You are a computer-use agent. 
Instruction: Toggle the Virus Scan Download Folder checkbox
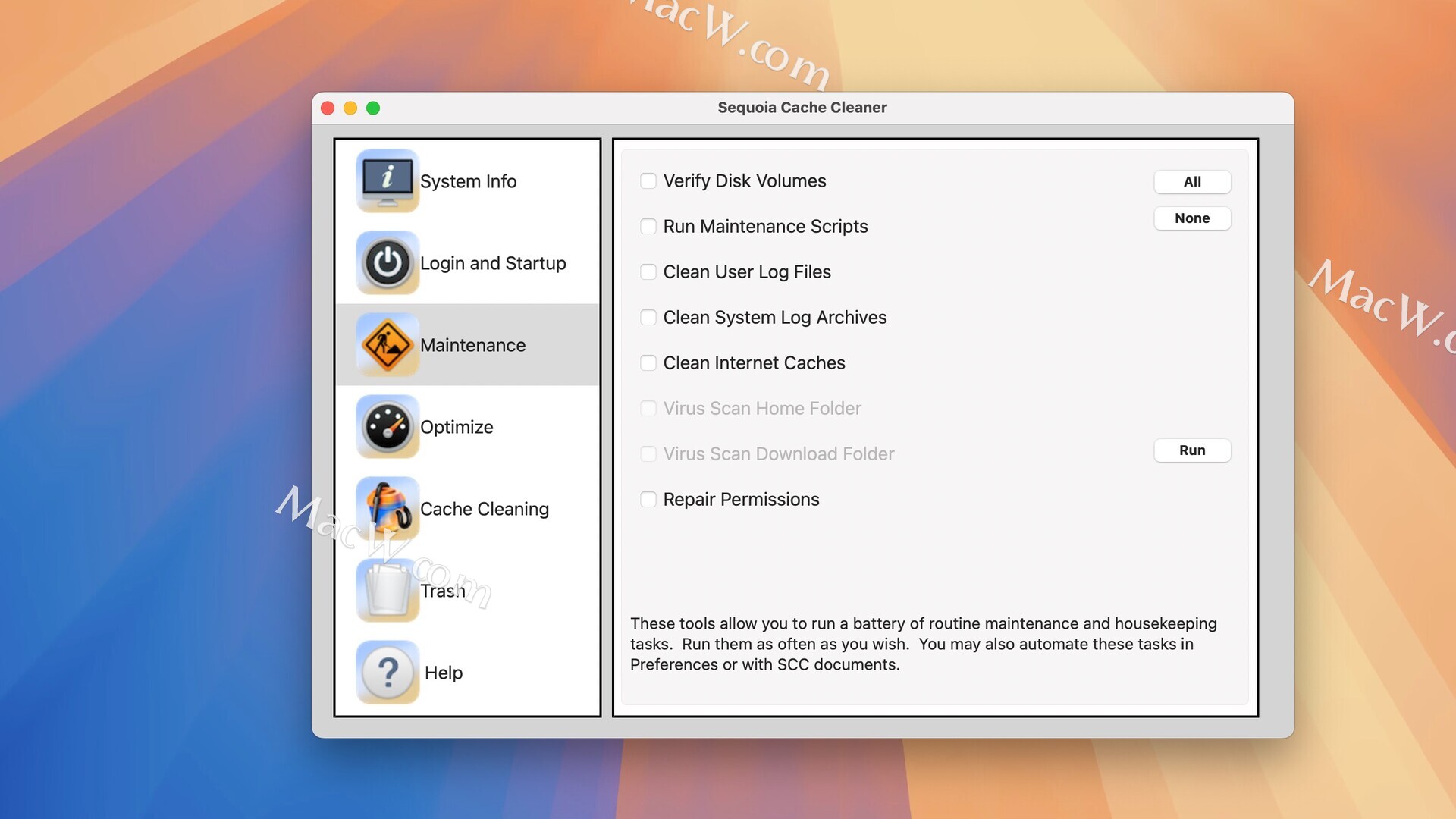(x=648, y=454)
